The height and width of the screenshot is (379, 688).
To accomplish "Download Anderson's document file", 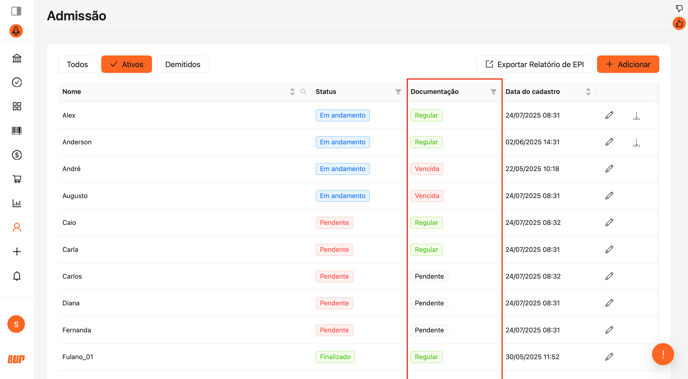I will (x=636, y=143).
